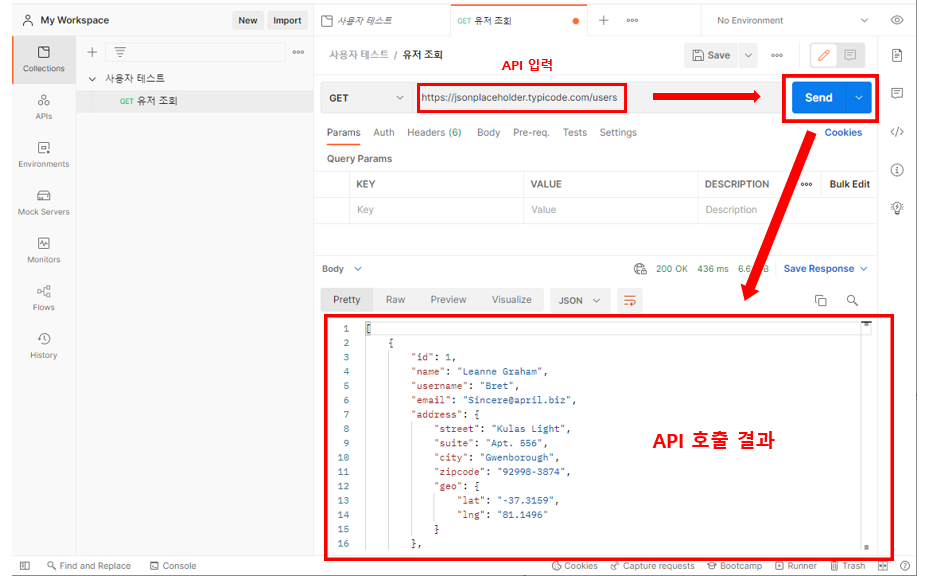Open the HTTP method GET dropdown
This screenshot has height=576, width=941.
pos(366,98)
